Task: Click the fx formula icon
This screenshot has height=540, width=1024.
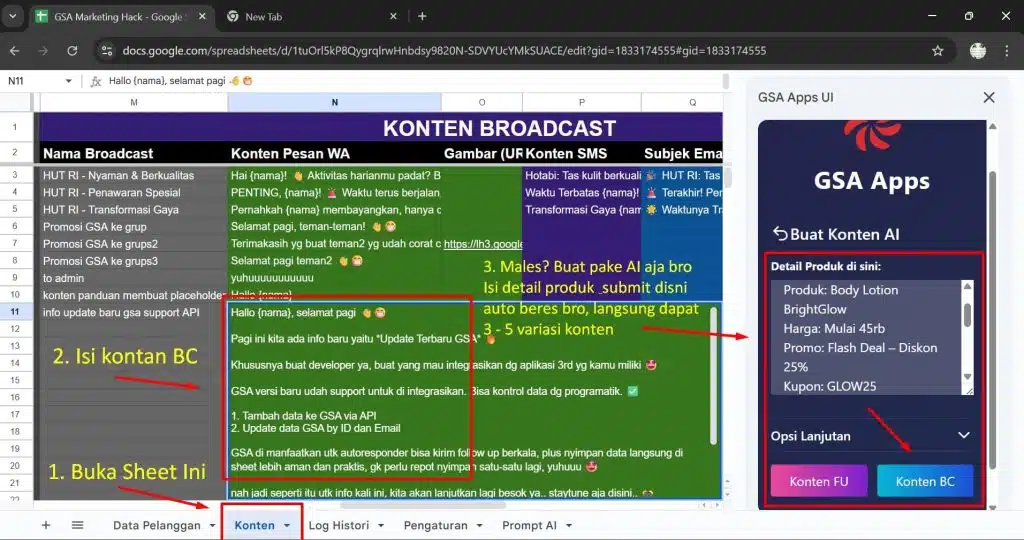Action: pos(96,81)
